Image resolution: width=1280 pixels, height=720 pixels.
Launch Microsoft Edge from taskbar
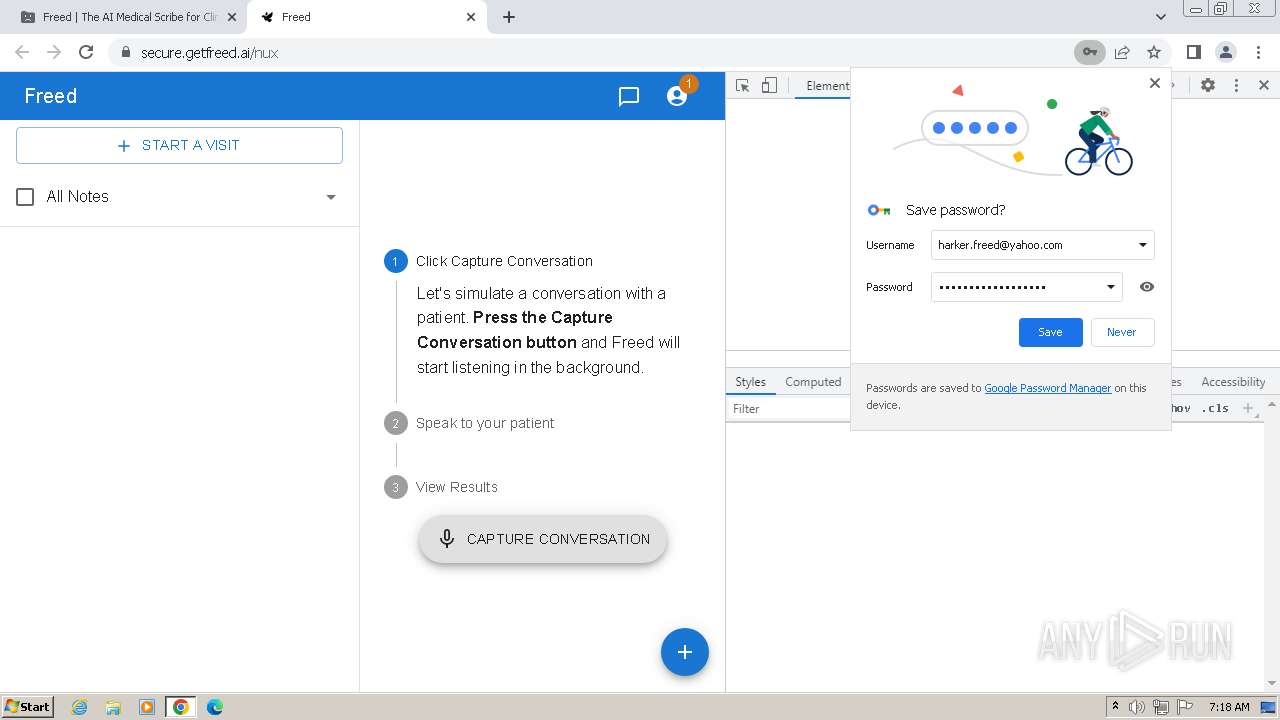[x=215, y=707]
